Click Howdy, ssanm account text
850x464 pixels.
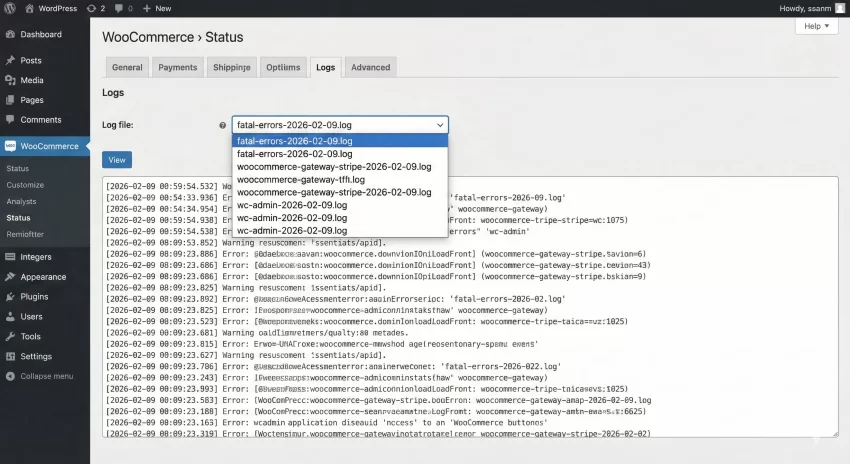click(805, 8)
